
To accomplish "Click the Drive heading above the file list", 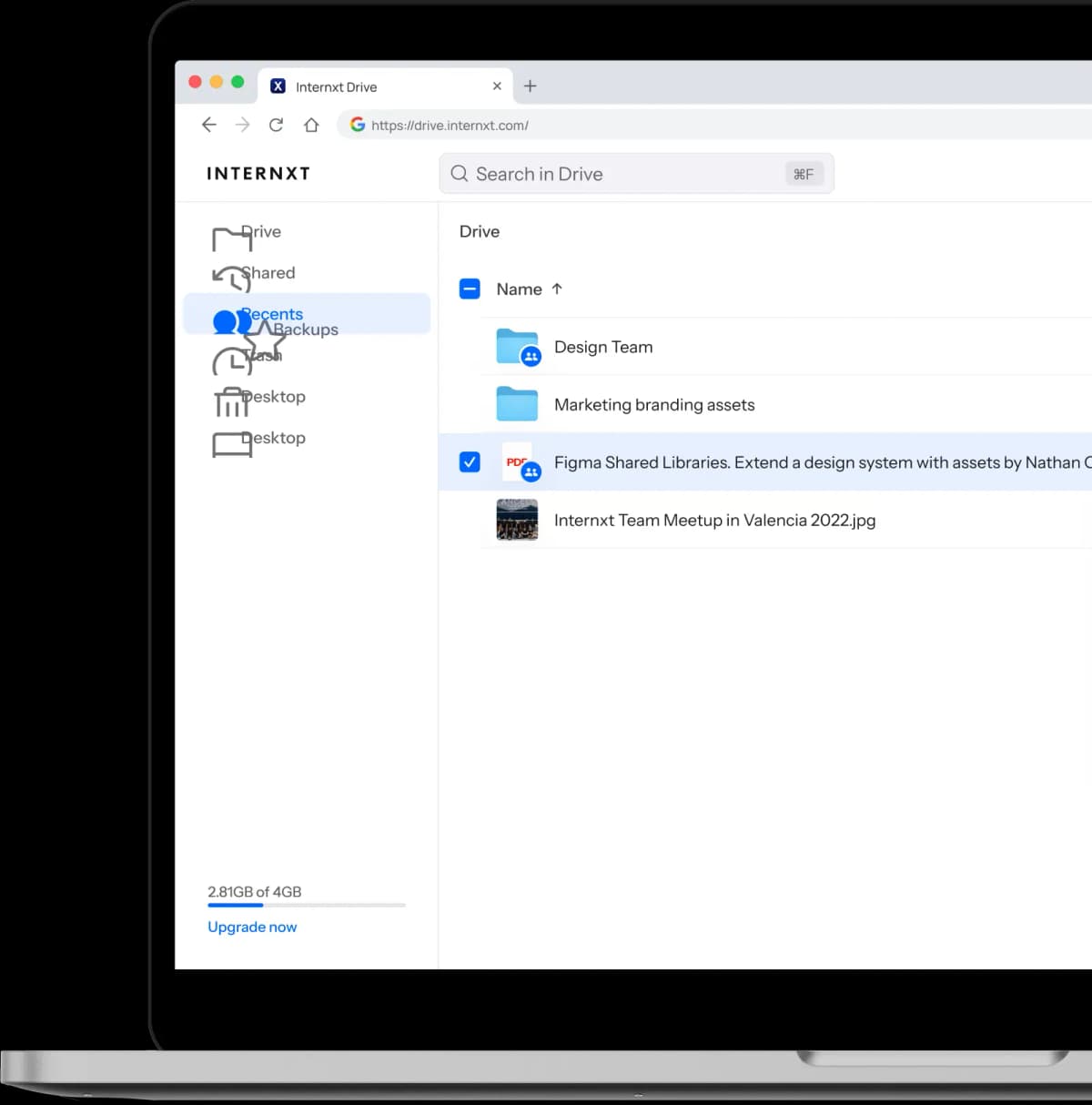I will pyautogui.click(x=480, y=231).
